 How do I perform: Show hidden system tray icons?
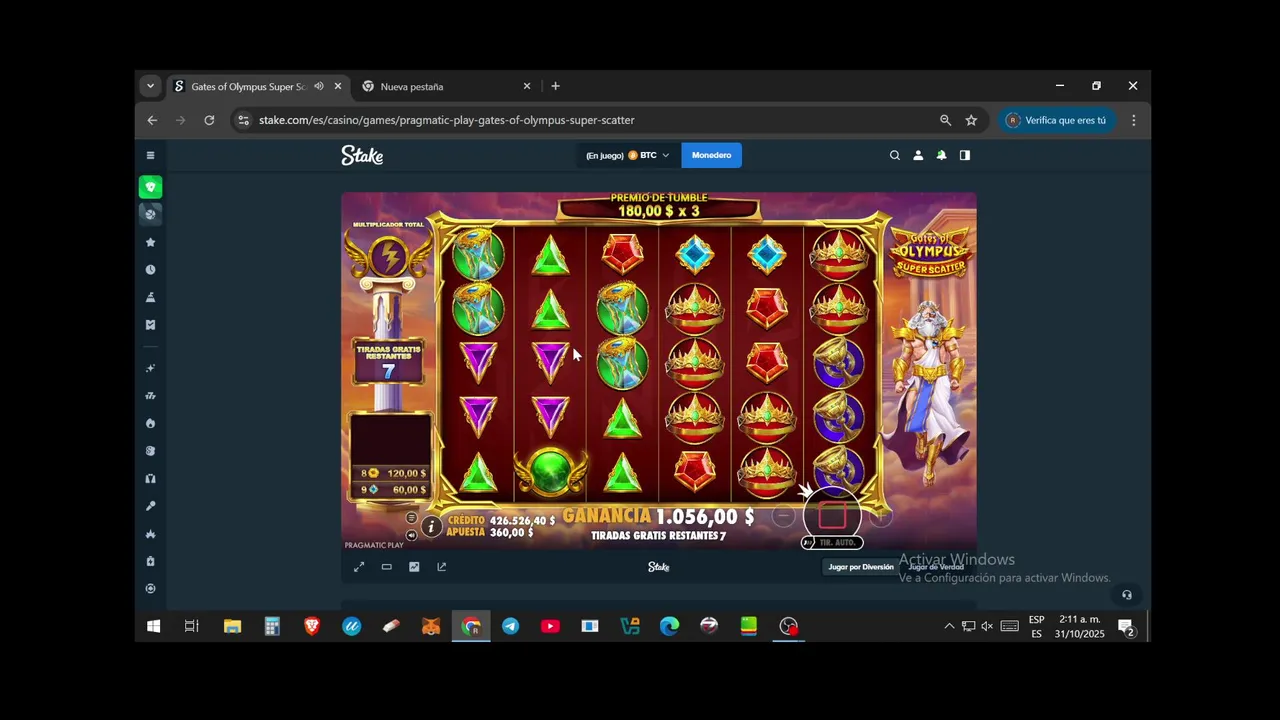click(x=949, y=626)
